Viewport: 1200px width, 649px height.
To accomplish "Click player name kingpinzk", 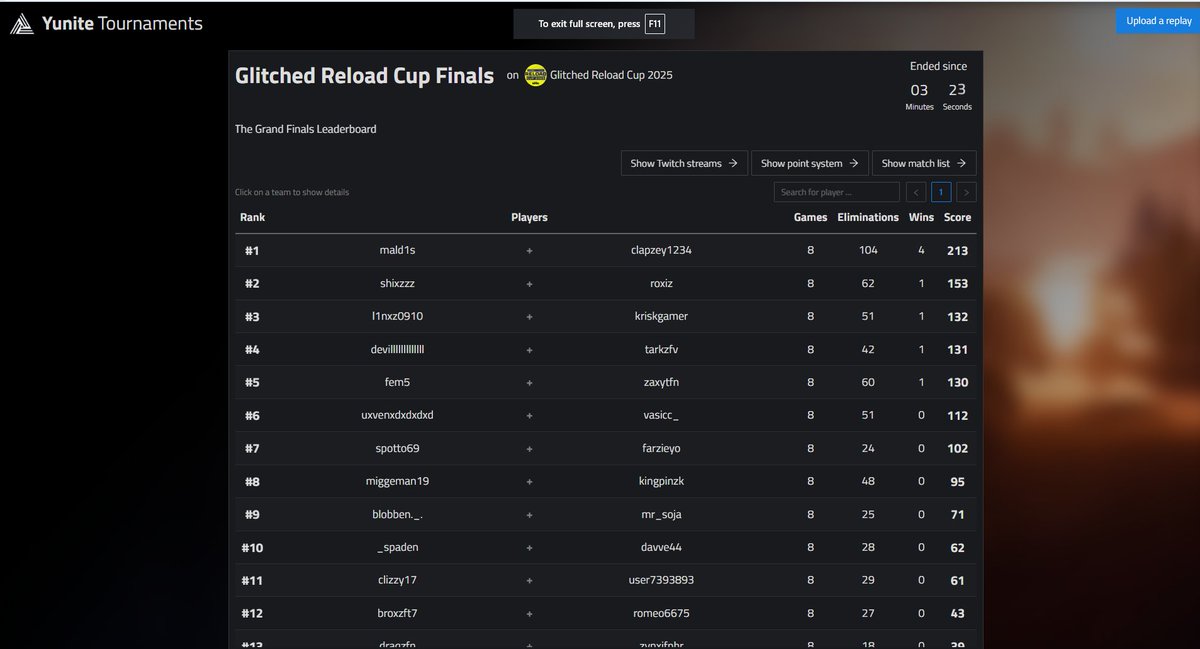I will coord(661,481).
